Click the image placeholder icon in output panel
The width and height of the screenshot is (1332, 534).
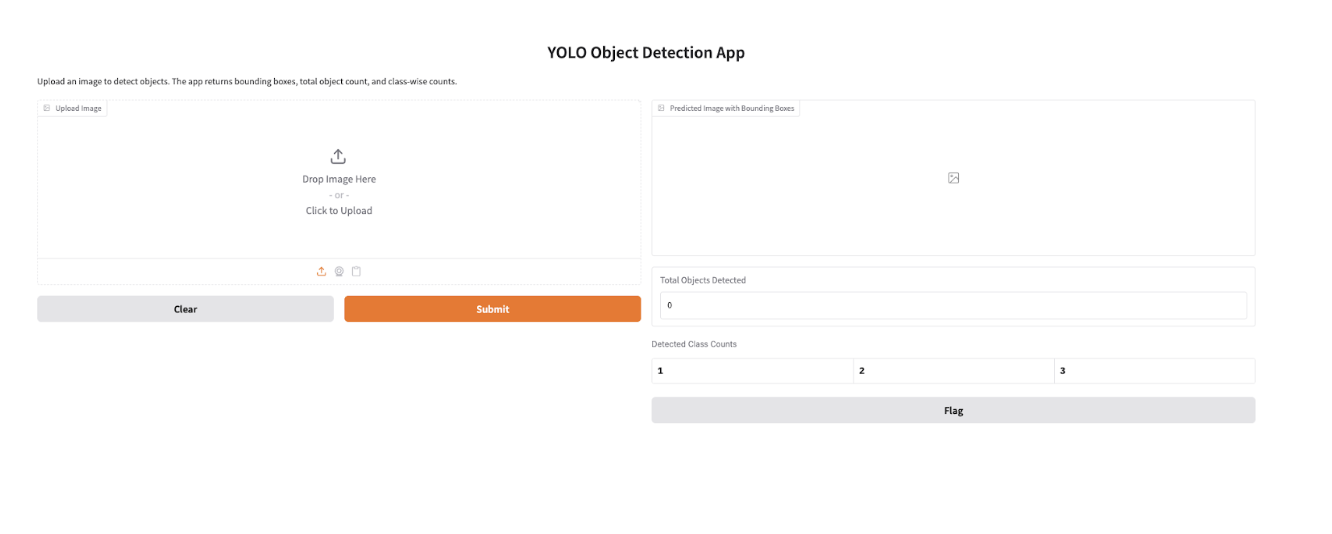[953, 178]
